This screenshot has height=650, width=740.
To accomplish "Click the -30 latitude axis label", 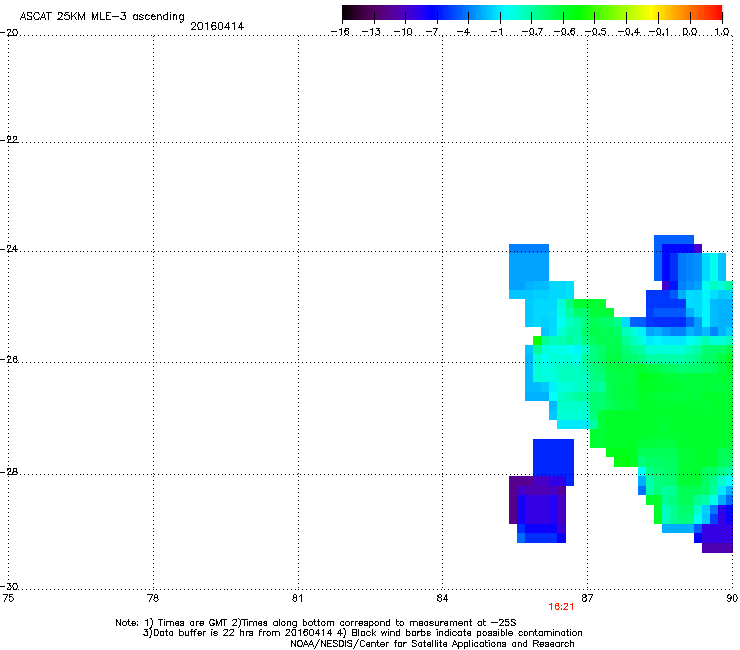I will click(10, 586).
